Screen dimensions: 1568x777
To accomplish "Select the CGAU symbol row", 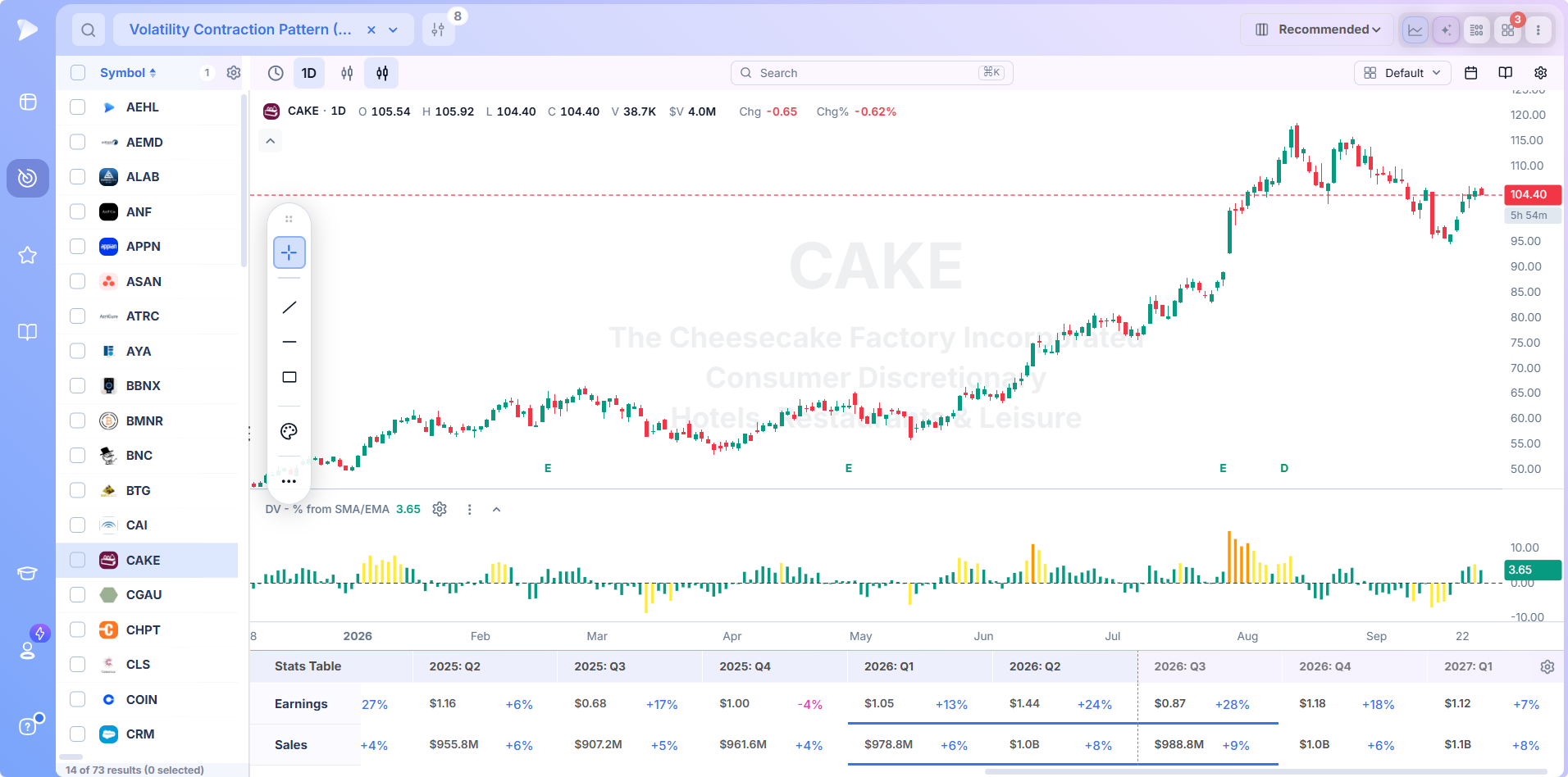I will (147, 595).
